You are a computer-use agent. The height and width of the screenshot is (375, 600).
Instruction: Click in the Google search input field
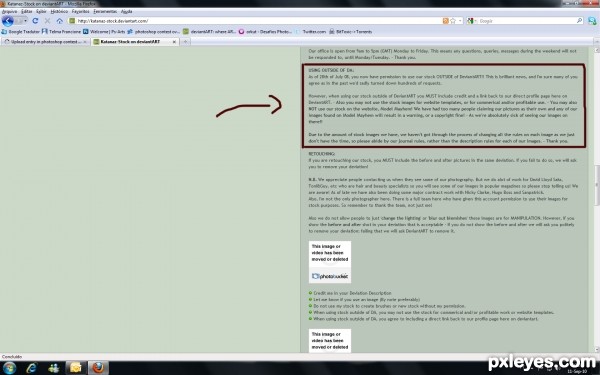click(x=526, y=21)
